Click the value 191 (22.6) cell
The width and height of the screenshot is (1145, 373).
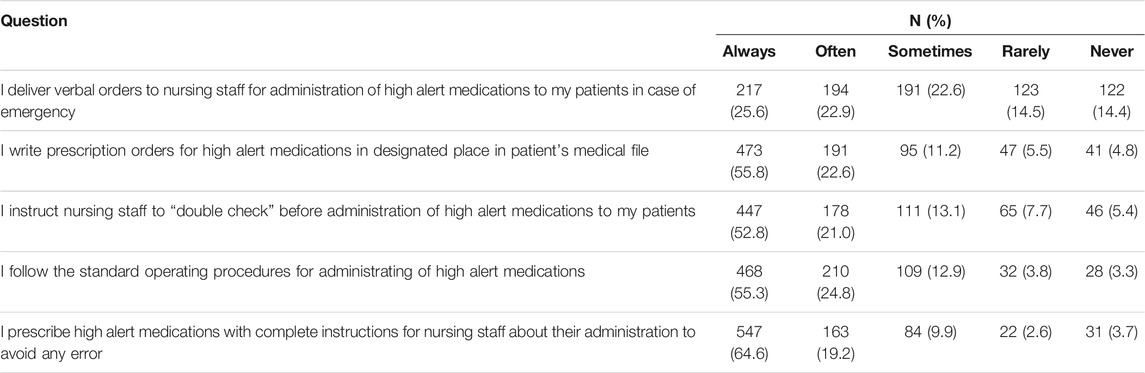[930, 91]
